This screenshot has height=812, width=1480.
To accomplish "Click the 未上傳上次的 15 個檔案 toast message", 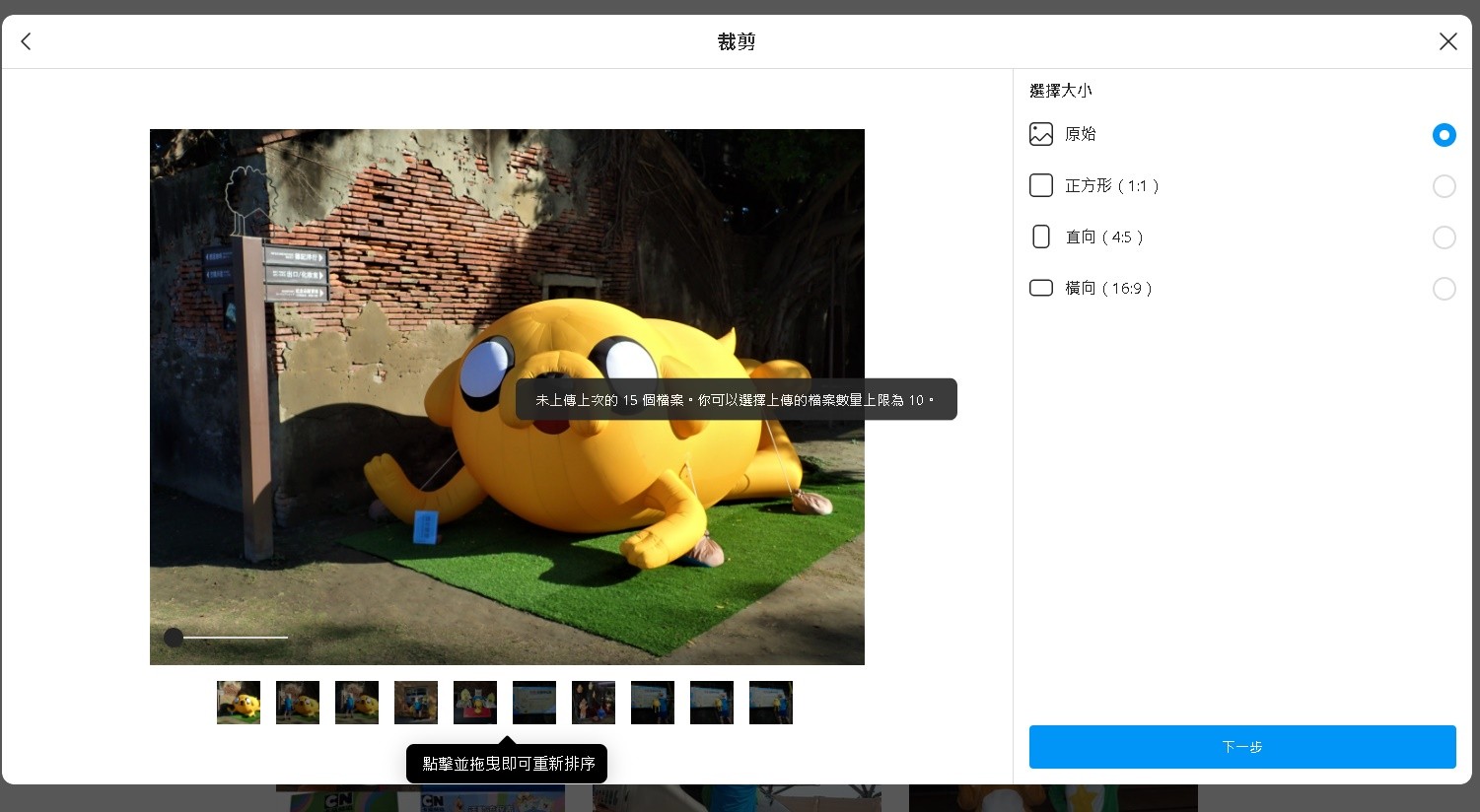I will (x=737, y=399).
